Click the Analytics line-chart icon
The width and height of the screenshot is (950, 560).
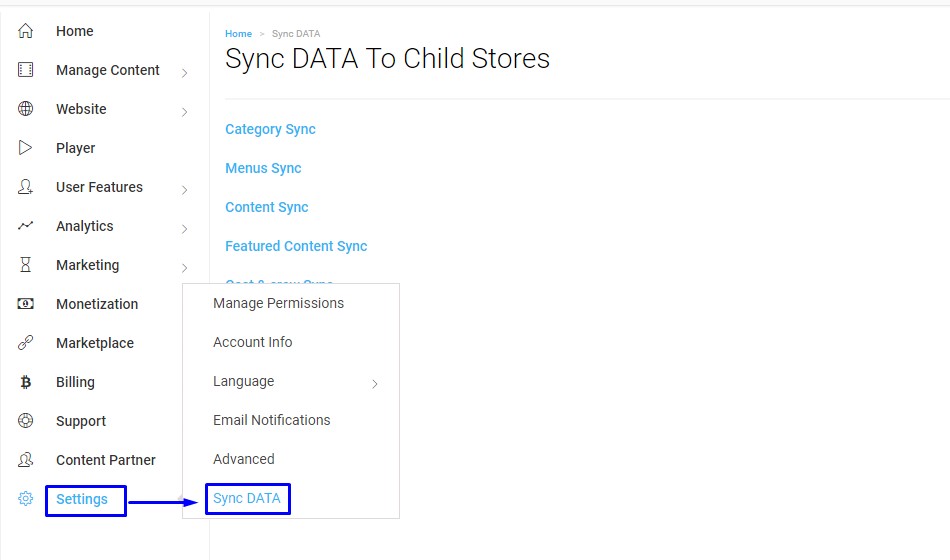pyautogui.click(x=26, y=226)
